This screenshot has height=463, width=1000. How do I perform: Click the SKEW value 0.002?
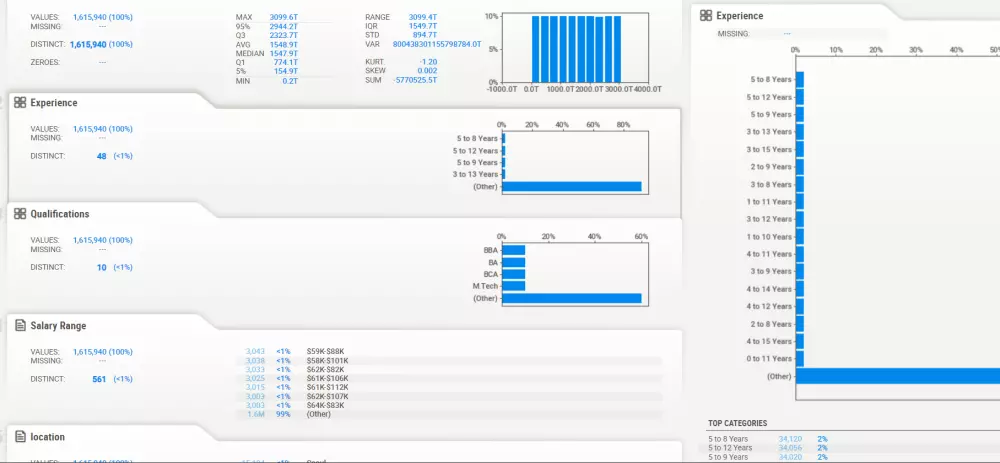(x=427, y=71)
